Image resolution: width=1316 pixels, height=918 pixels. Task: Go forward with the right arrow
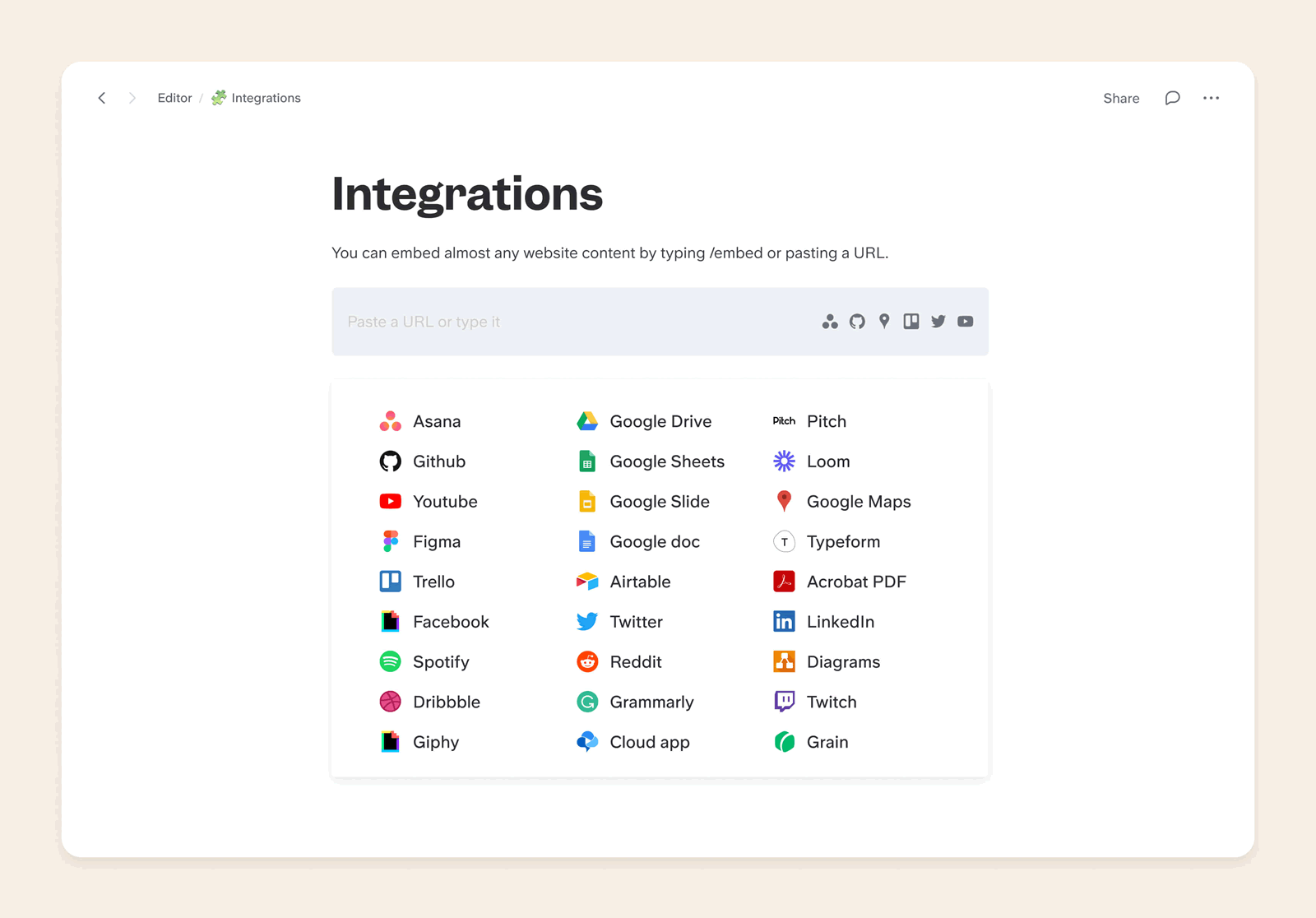click(132, 98)
